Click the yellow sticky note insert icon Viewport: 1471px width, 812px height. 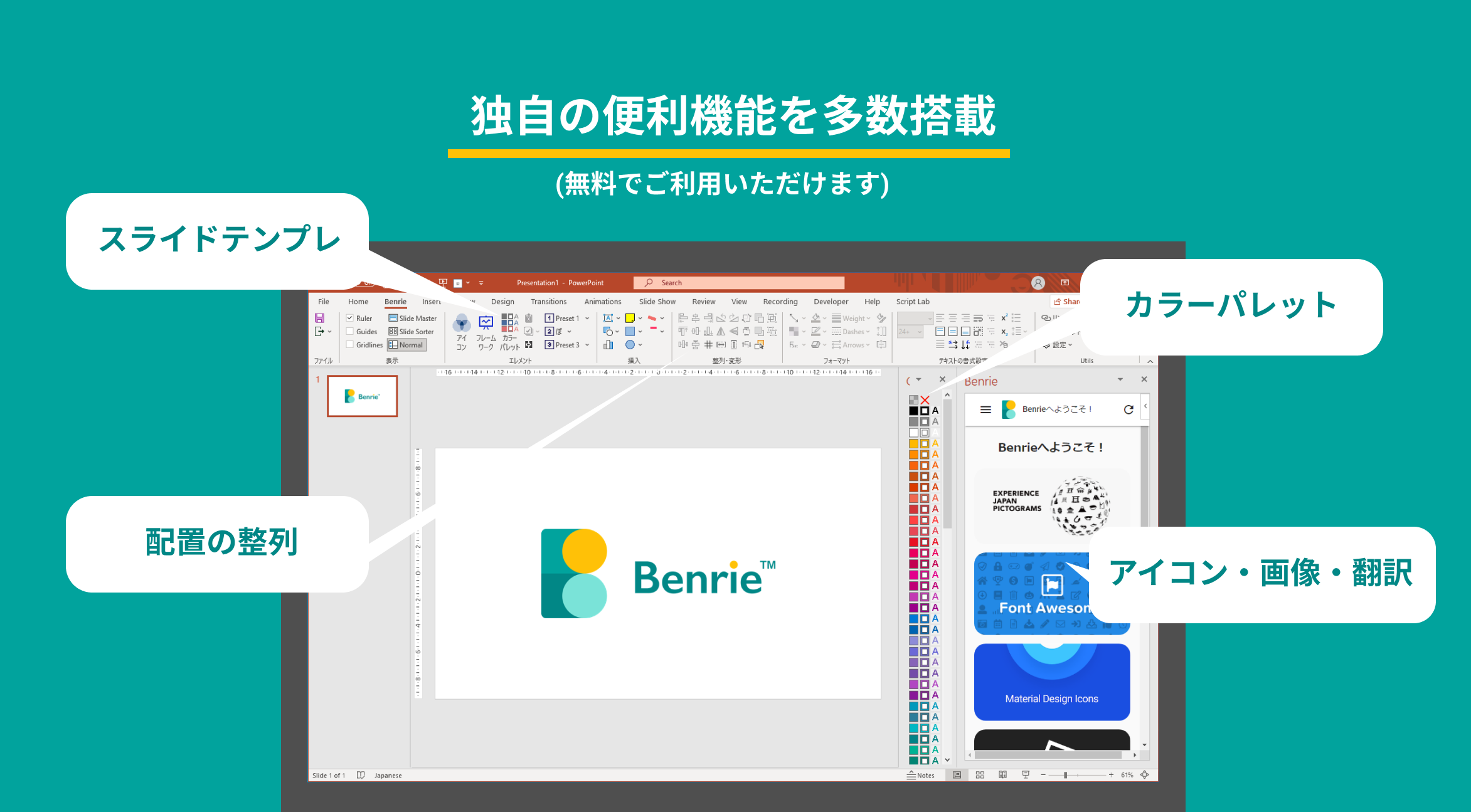[x=630, y=318]
